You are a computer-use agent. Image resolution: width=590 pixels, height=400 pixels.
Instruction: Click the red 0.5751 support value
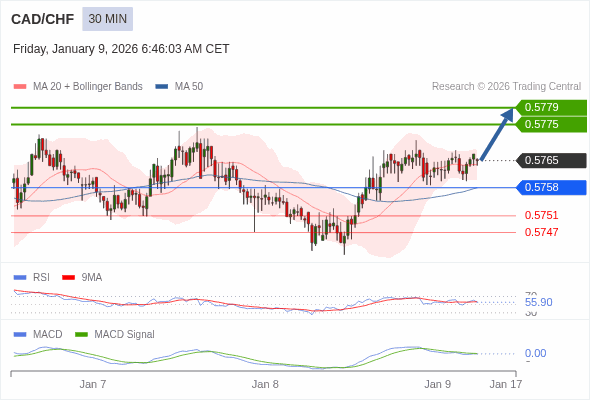click(541, 215)
